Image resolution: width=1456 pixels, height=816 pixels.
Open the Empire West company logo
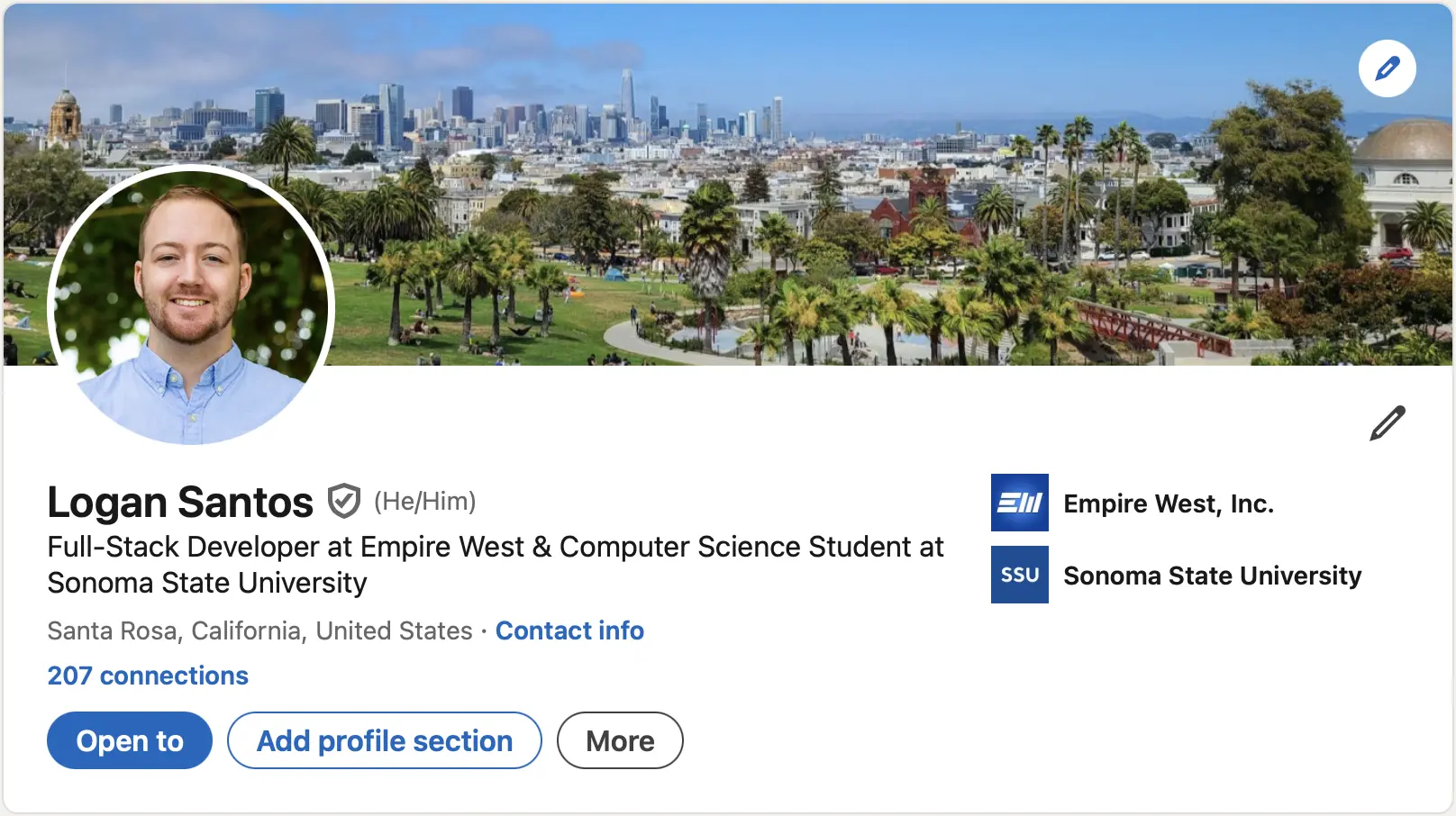tap(1019, 503)
